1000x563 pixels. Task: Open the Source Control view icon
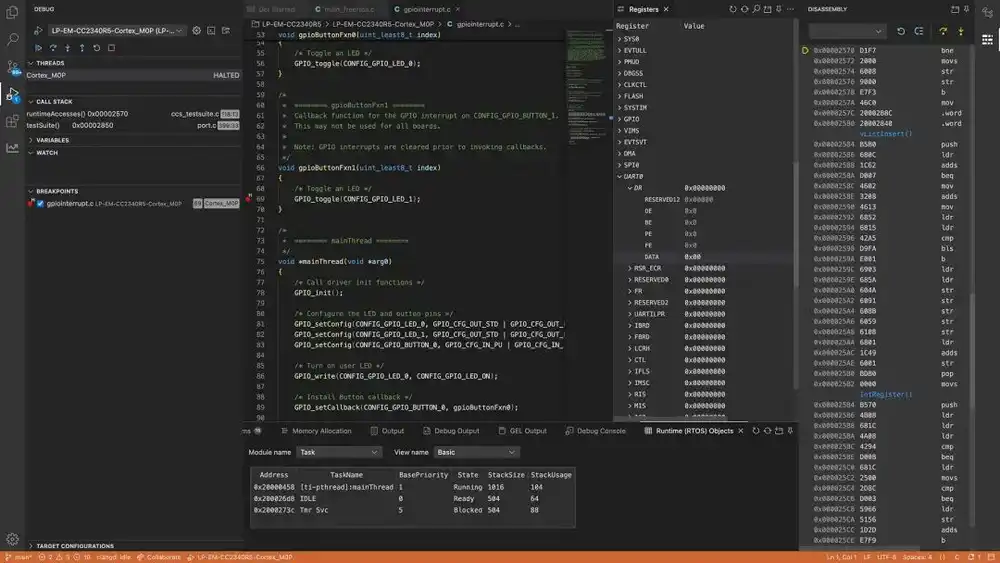click(12, 67)
